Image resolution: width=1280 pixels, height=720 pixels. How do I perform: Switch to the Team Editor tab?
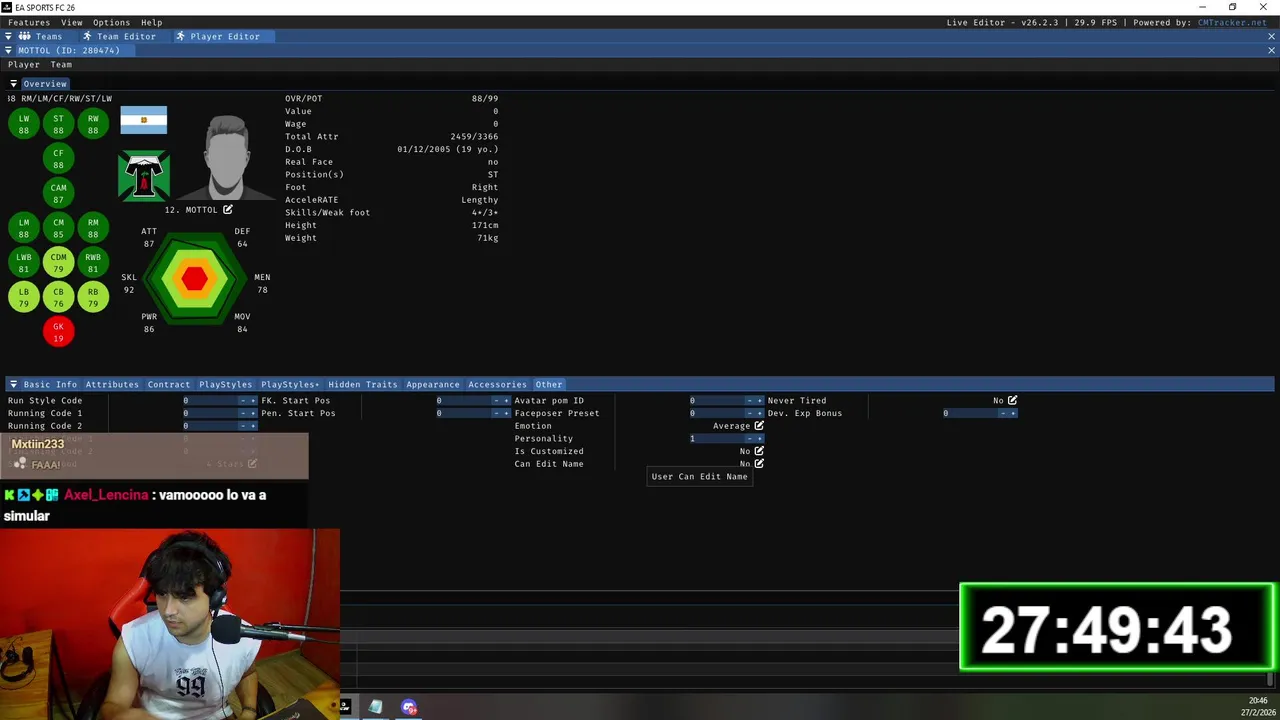point(119,36)
